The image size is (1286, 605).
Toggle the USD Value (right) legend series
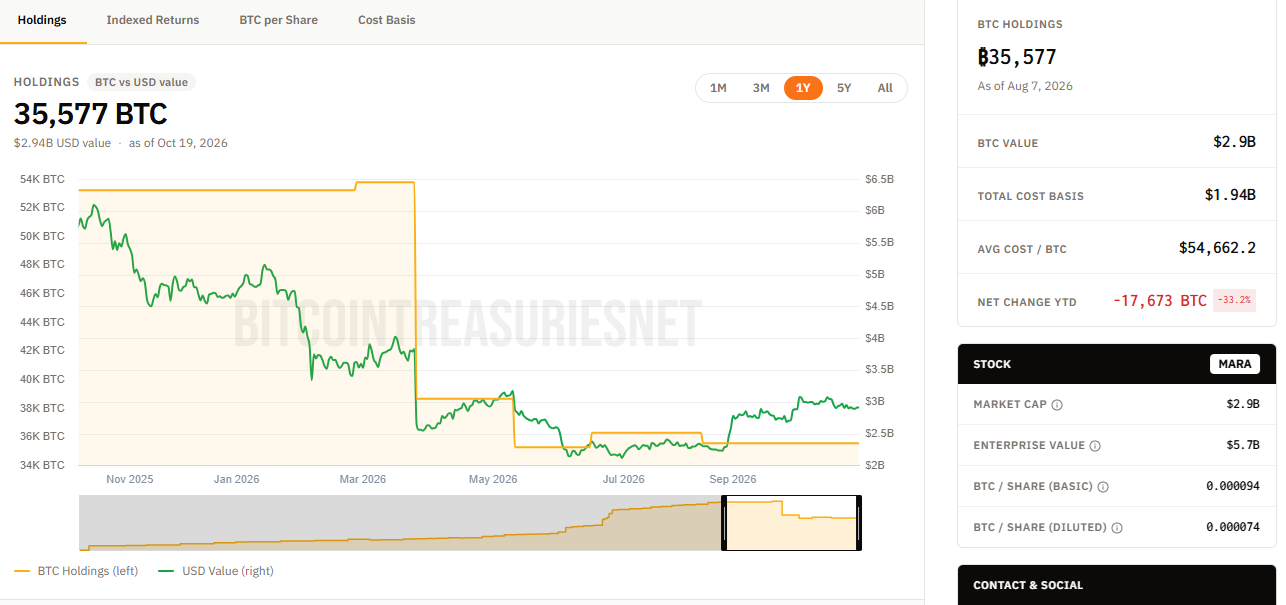(x=214, y=571)
